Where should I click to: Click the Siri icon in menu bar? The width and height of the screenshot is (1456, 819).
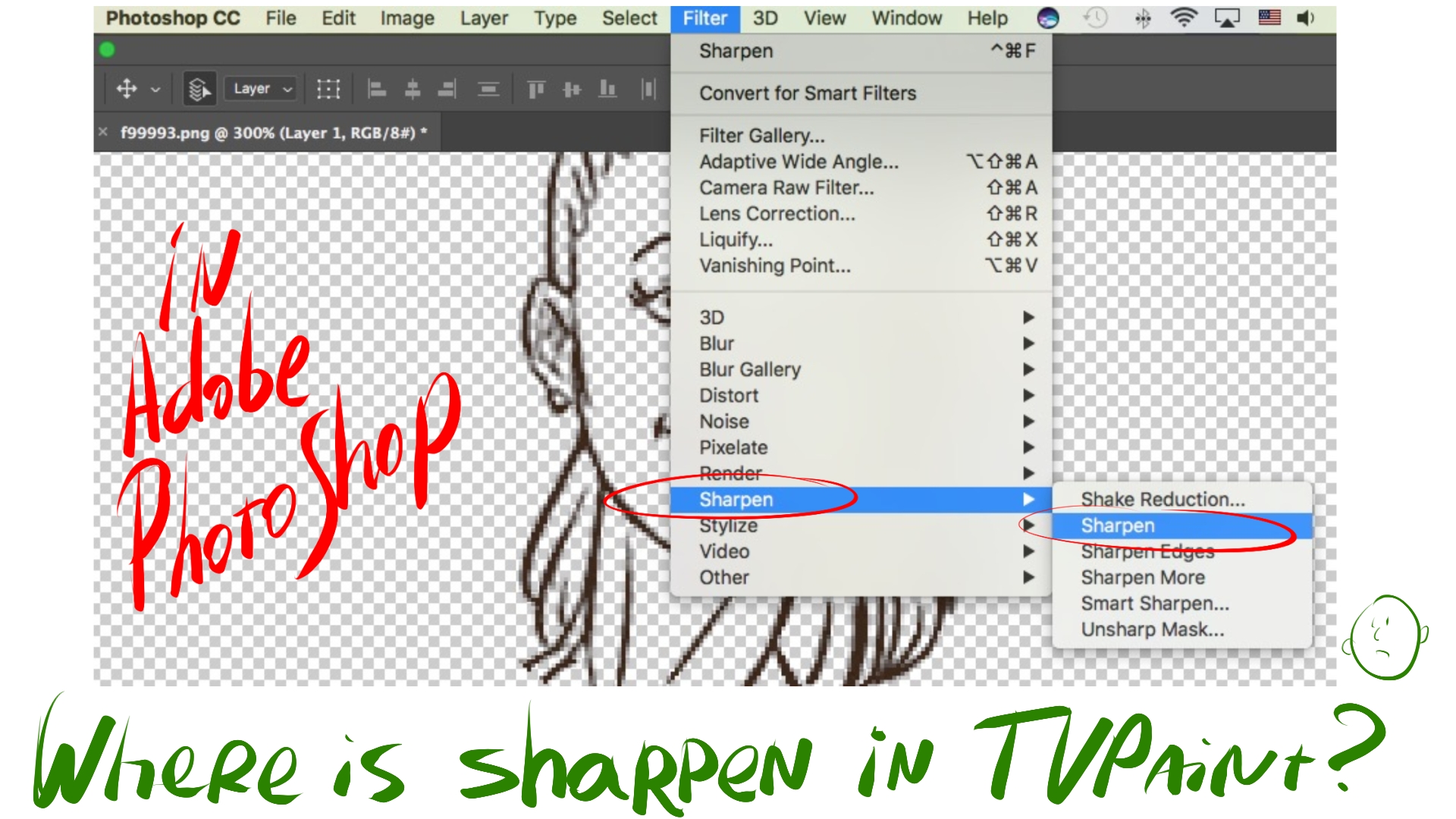click(1048, 18)
